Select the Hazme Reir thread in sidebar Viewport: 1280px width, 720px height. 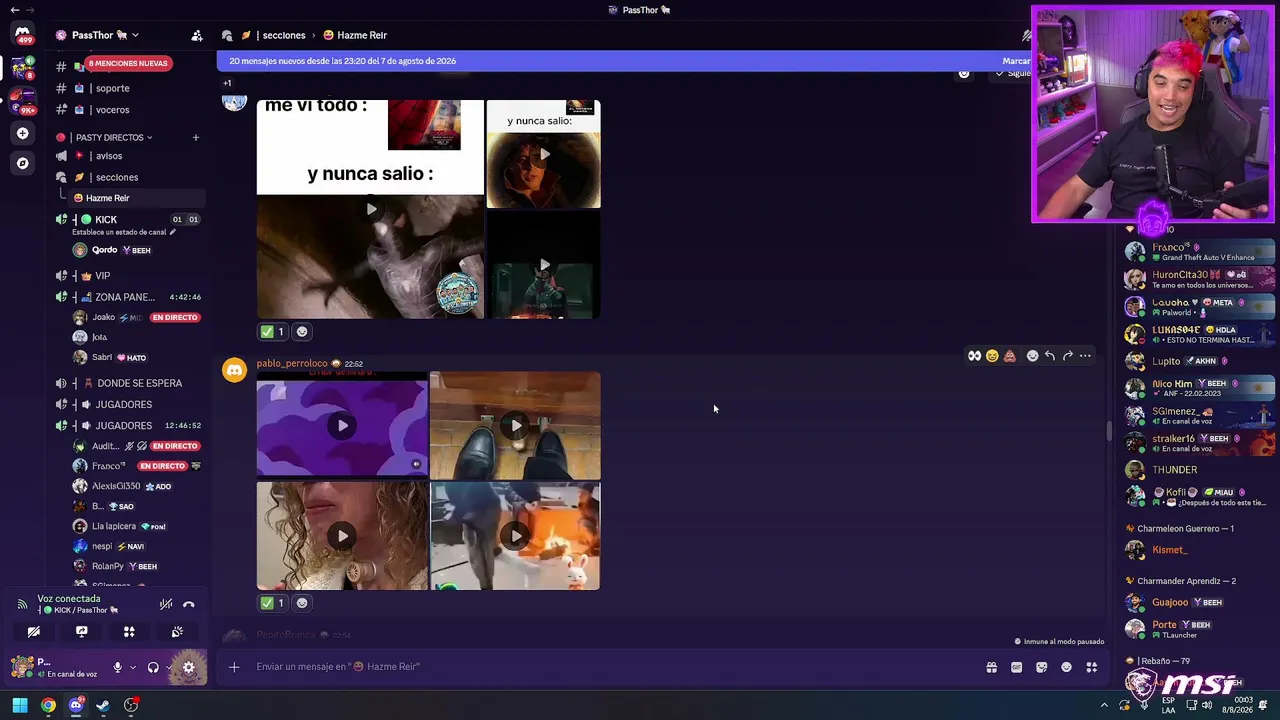pos(138,198)
